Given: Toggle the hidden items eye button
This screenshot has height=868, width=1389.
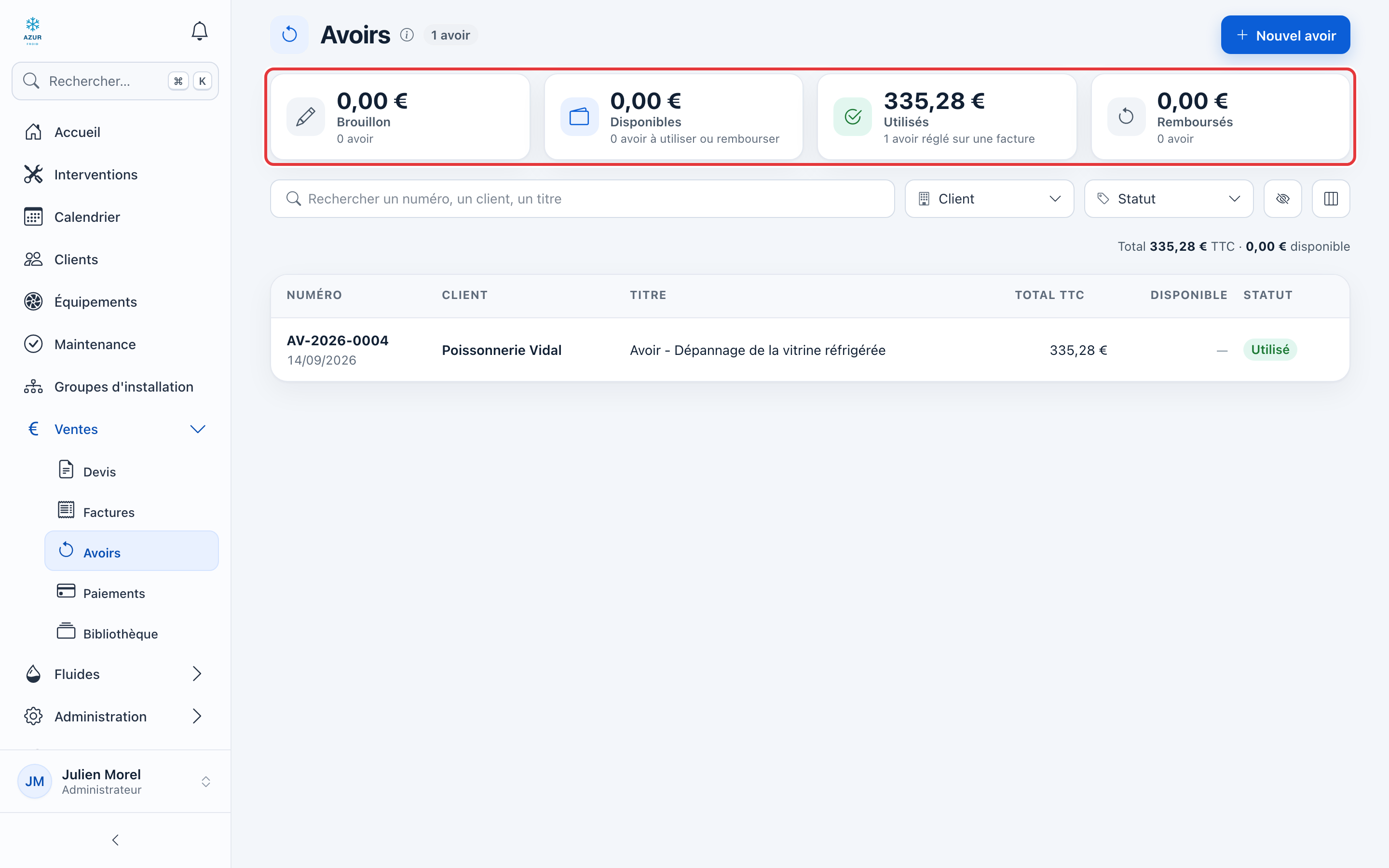Looking at the screenshot, I should click(x=1282, y=199).
